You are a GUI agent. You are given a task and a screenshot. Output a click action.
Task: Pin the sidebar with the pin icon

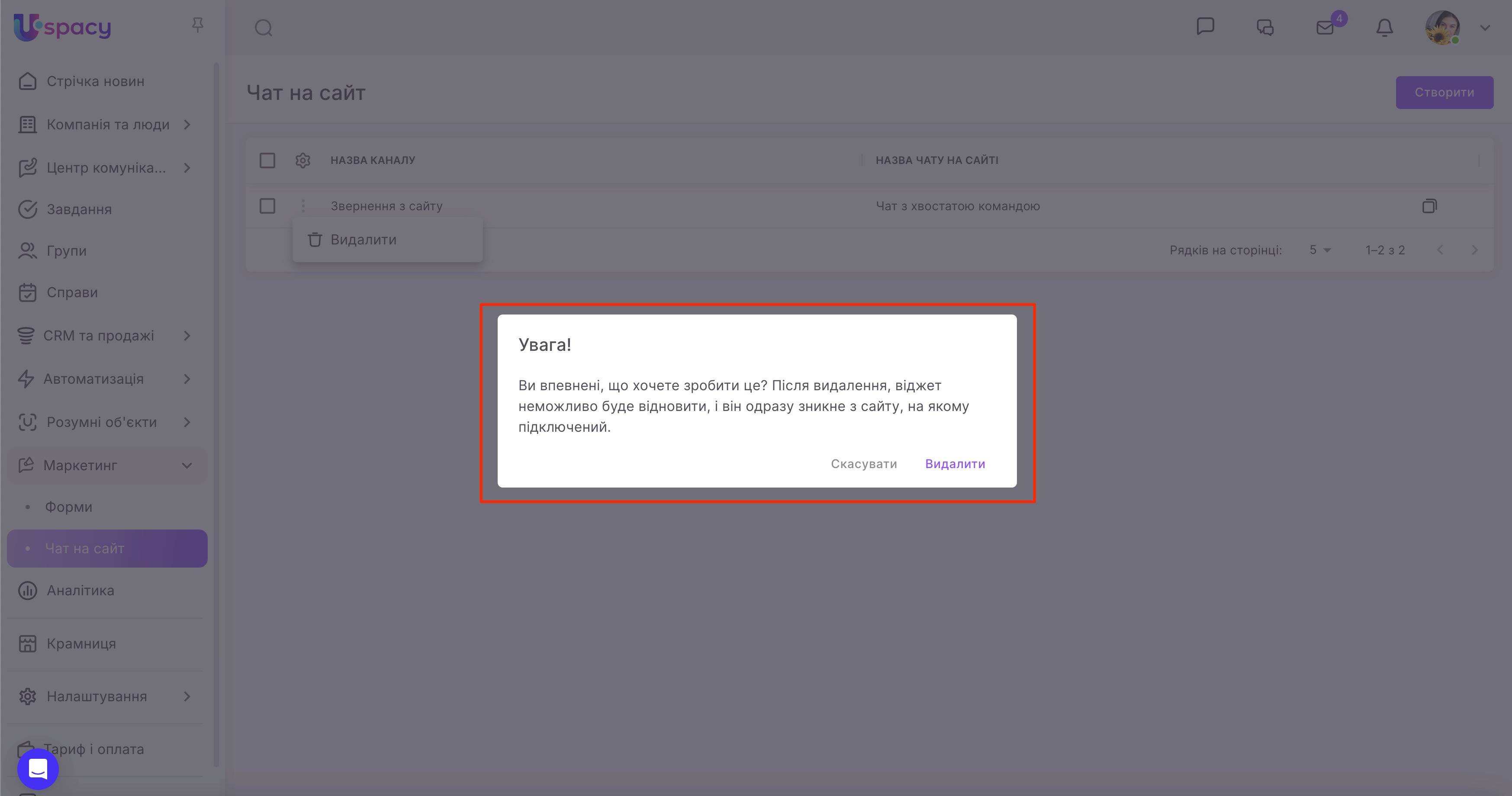(x=197, y=25)
